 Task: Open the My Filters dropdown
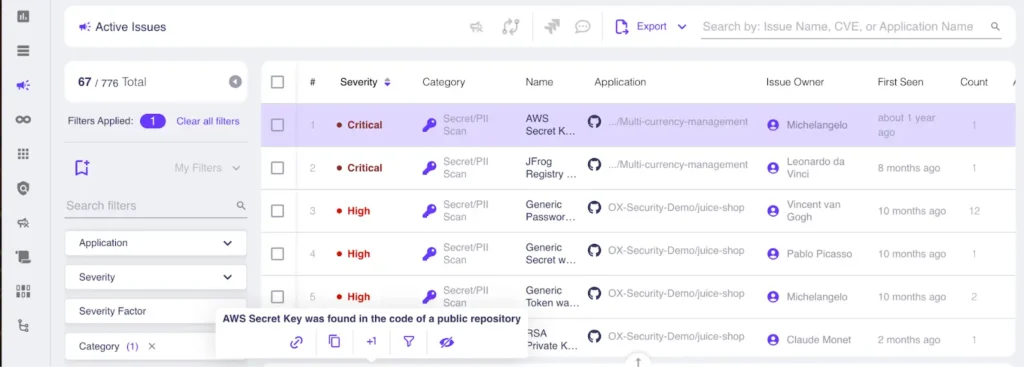[x=207, y=168]
